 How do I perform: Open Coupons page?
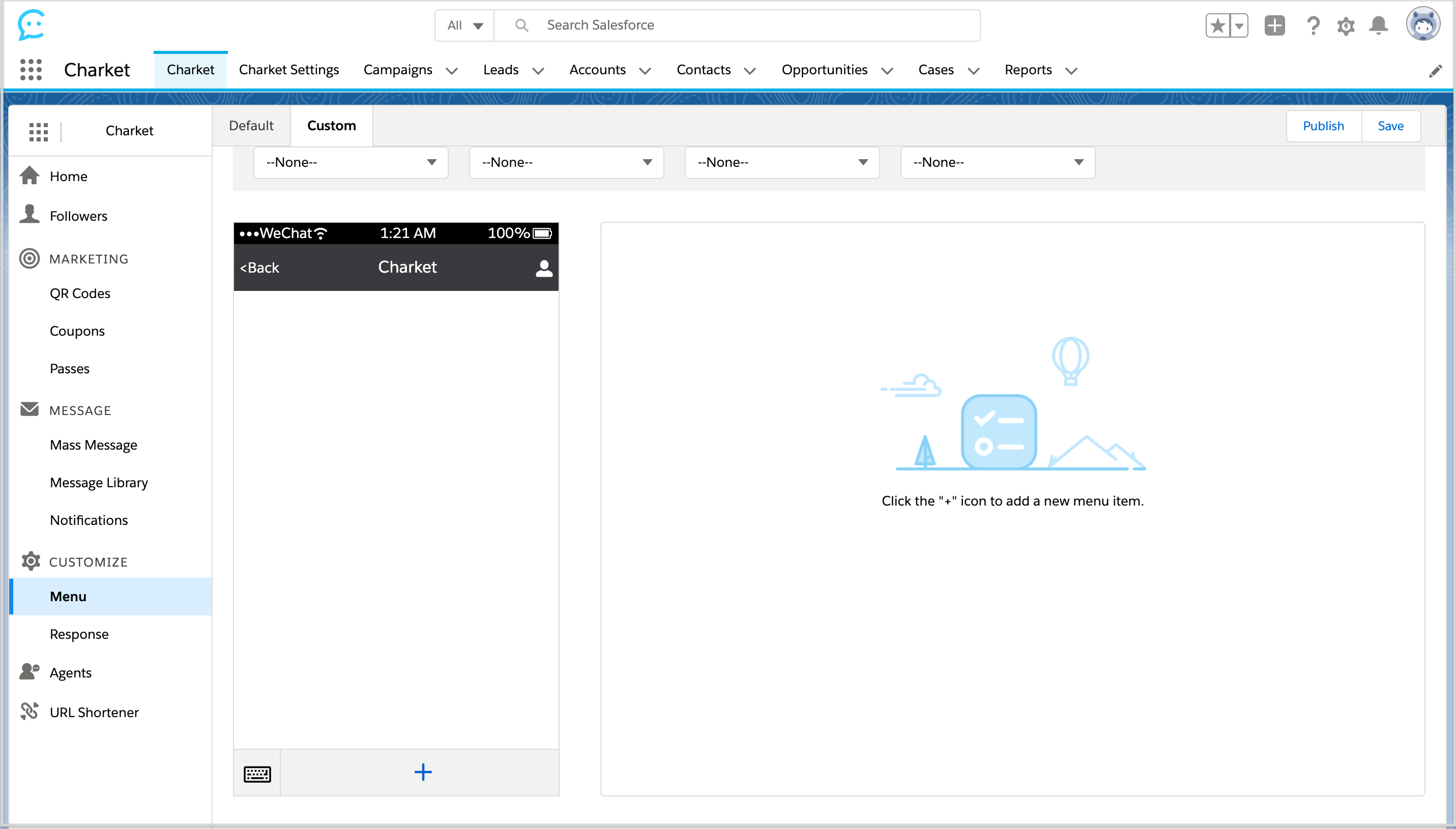pos(77,332)
